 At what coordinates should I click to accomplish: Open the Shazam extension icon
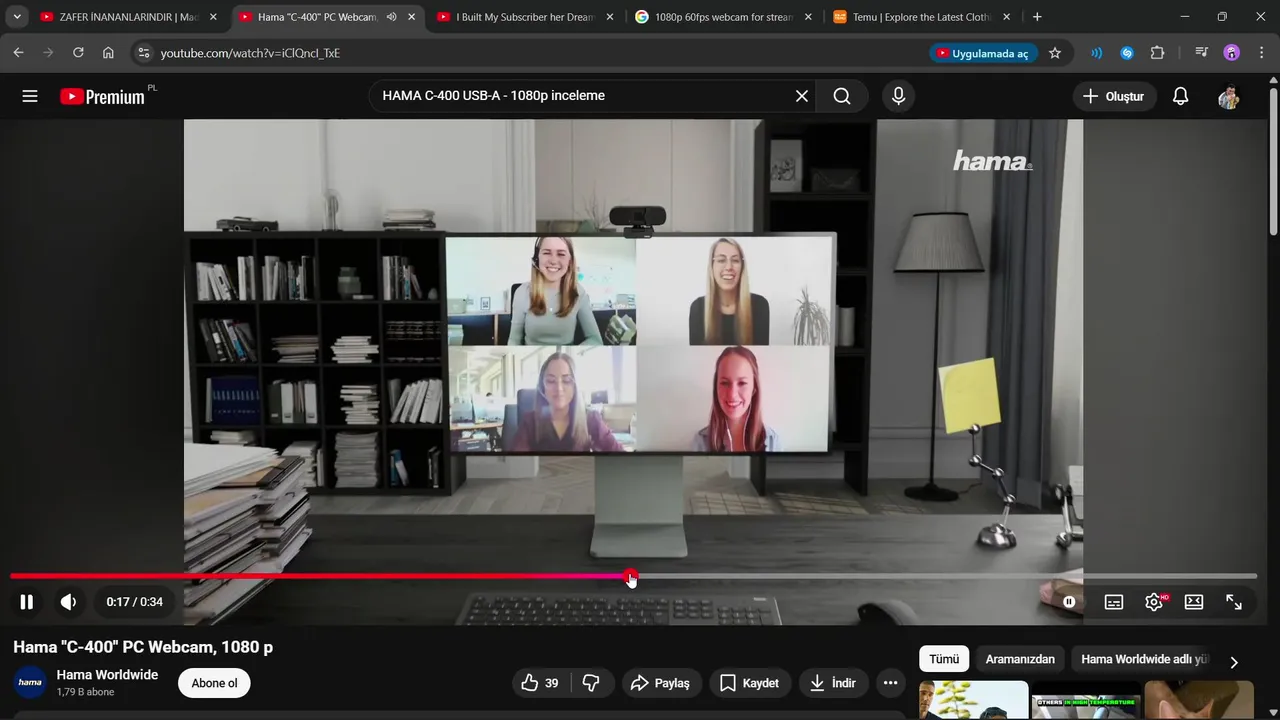[x=1127, y=53]
